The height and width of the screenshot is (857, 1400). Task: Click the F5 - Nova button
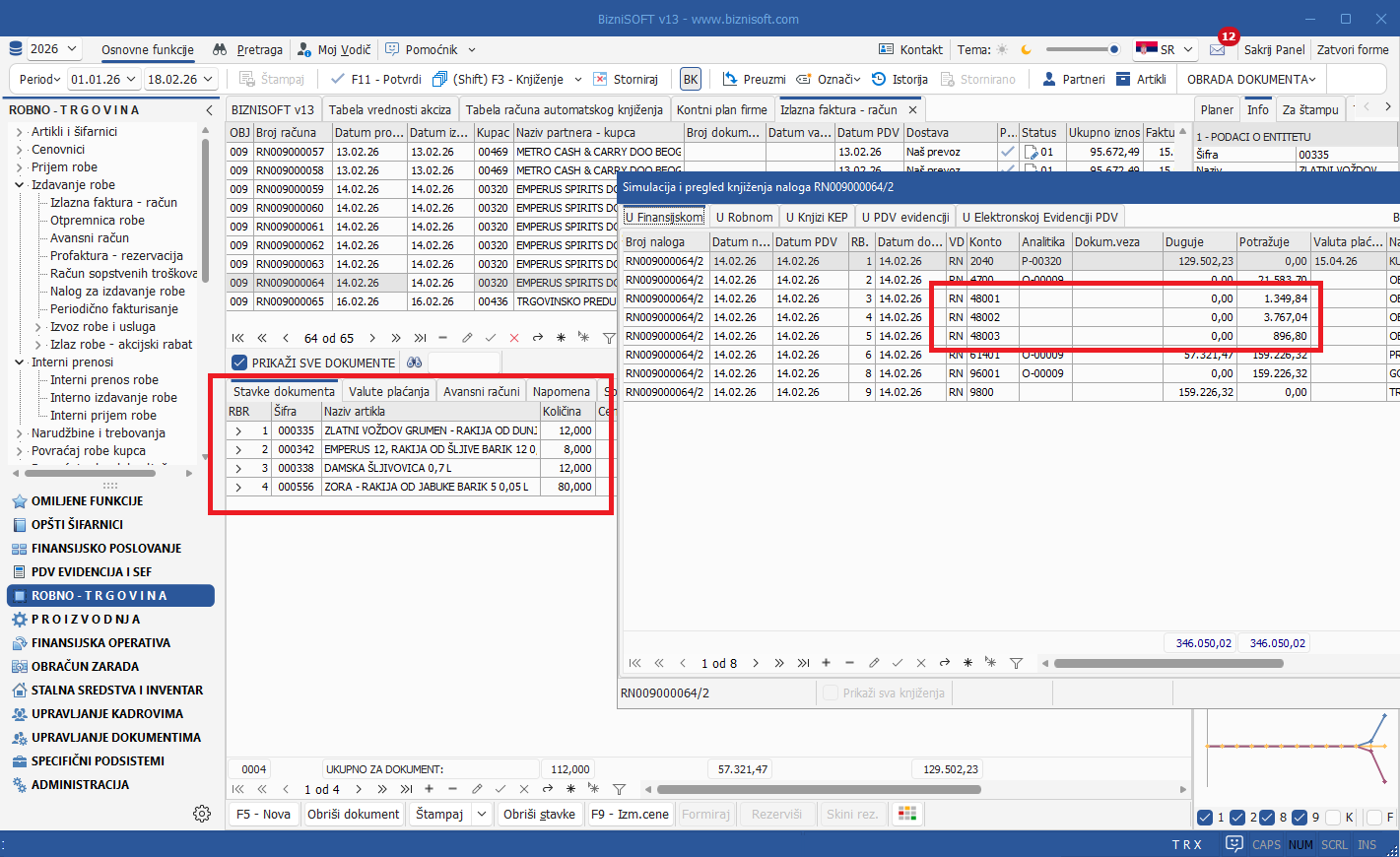pos(263,814)
